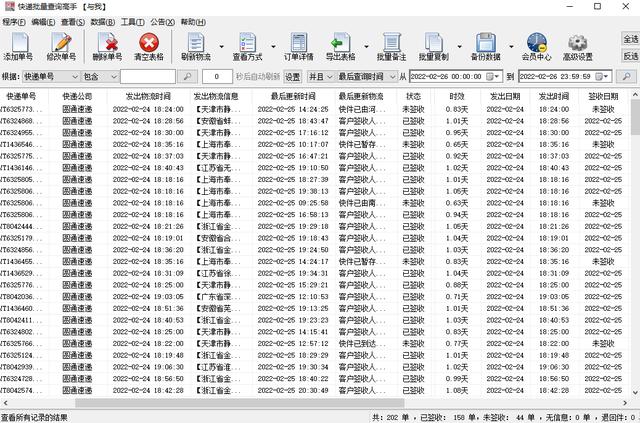Click timestamp 2022-02-24 18:28:56 in 发出物流时间
Image resolution: width=640 pixels, height=423 pixels.
point(148,121)
